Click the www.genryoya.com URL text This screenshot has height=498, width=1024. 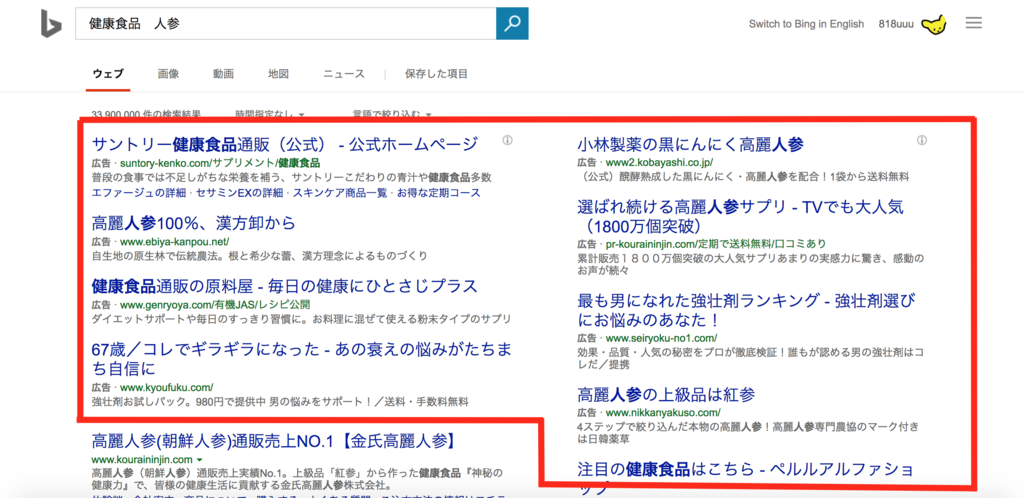[215, 304]
